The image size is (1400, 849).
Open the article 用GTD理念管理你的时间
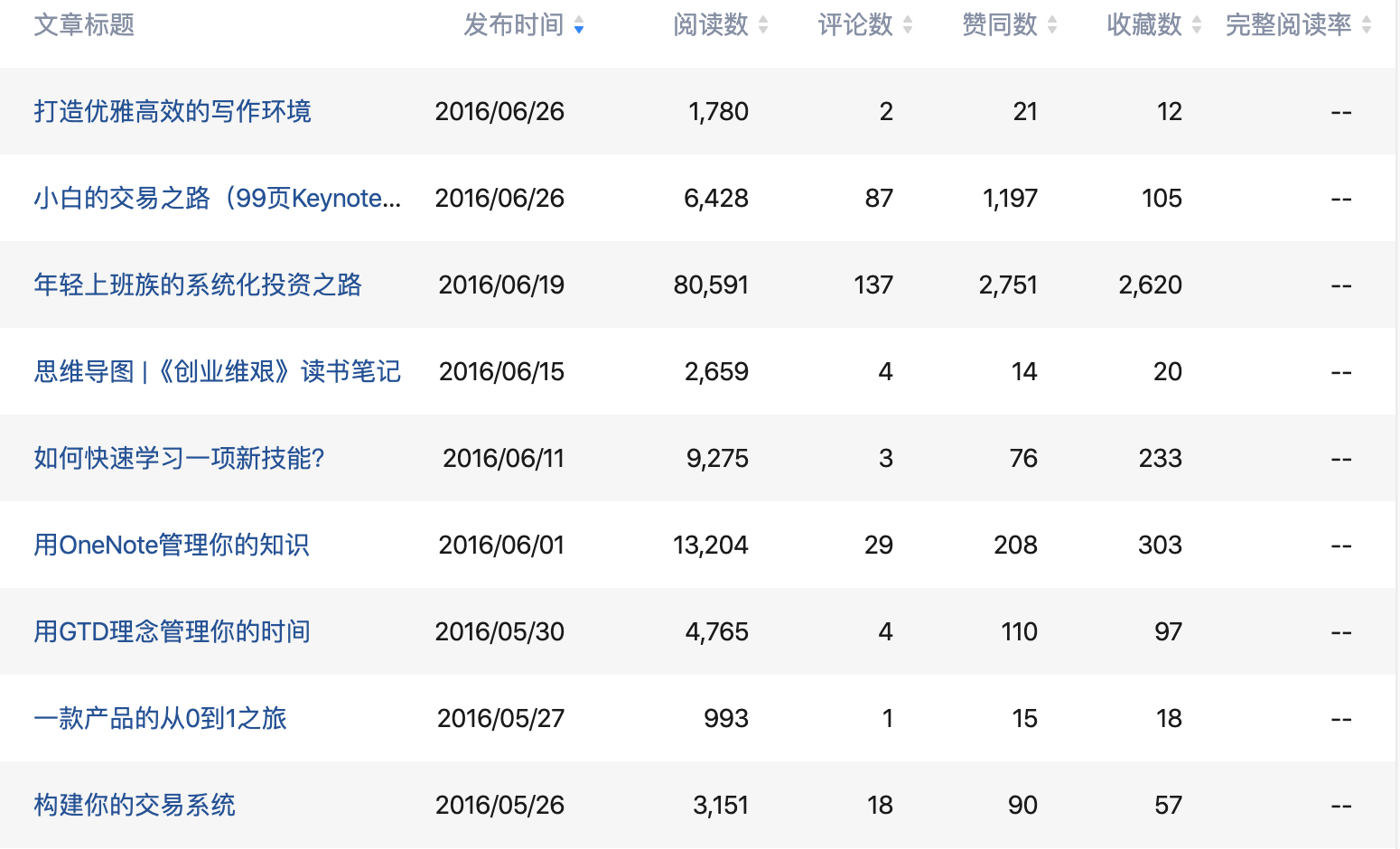(172, 632)
